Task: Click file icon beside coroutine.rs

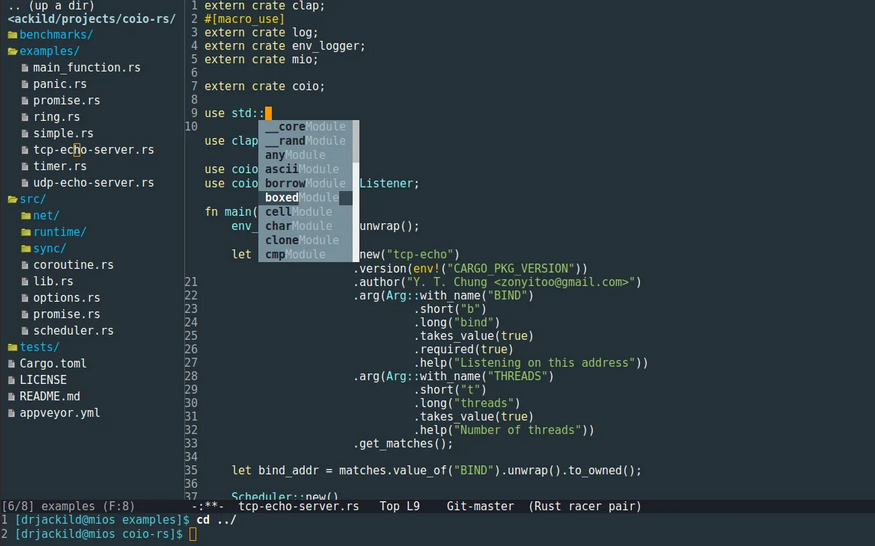Action: pyautogui.click(x=25, y=265)
